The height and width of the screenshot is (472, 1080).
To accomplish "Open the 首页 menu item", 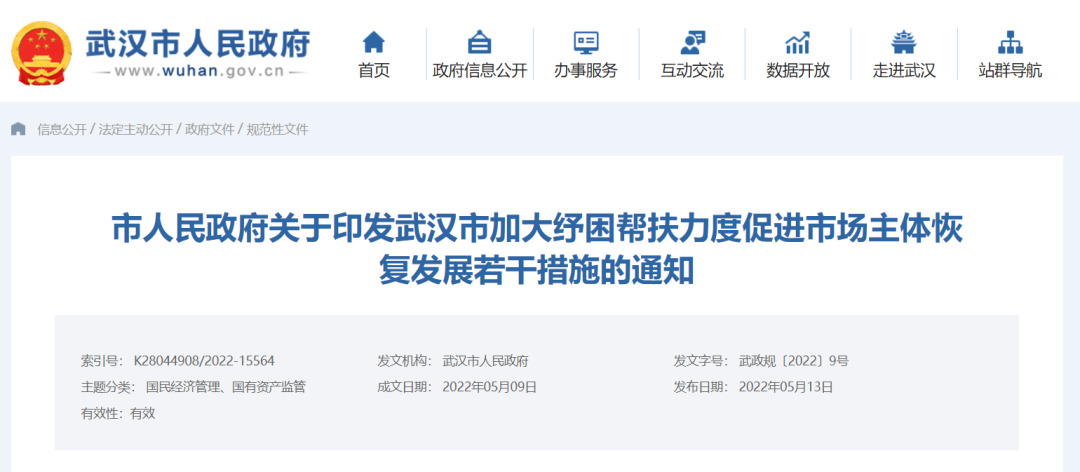I will (x=373, y=71).
